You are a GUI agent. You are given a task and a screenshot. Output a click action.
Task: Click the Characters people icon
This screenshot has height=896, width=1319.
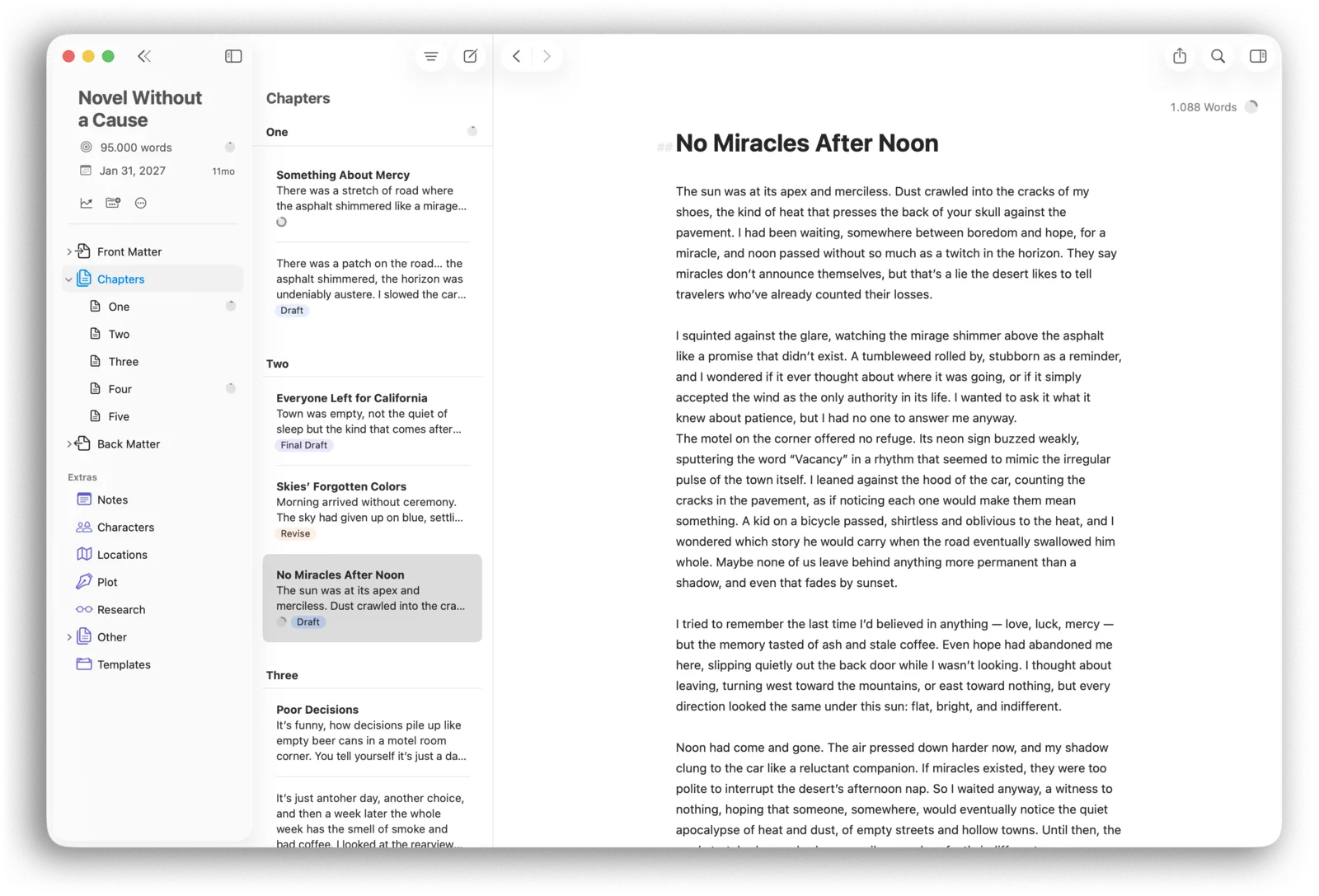click(x=84, y=527)
